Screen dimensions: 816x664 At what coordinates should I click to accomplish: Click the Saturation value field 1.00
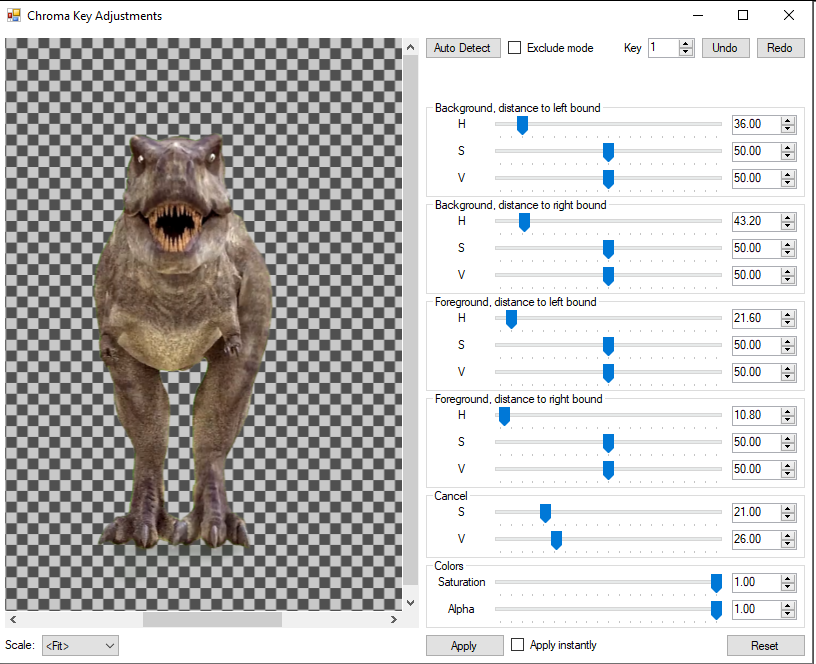click(756, 582)
